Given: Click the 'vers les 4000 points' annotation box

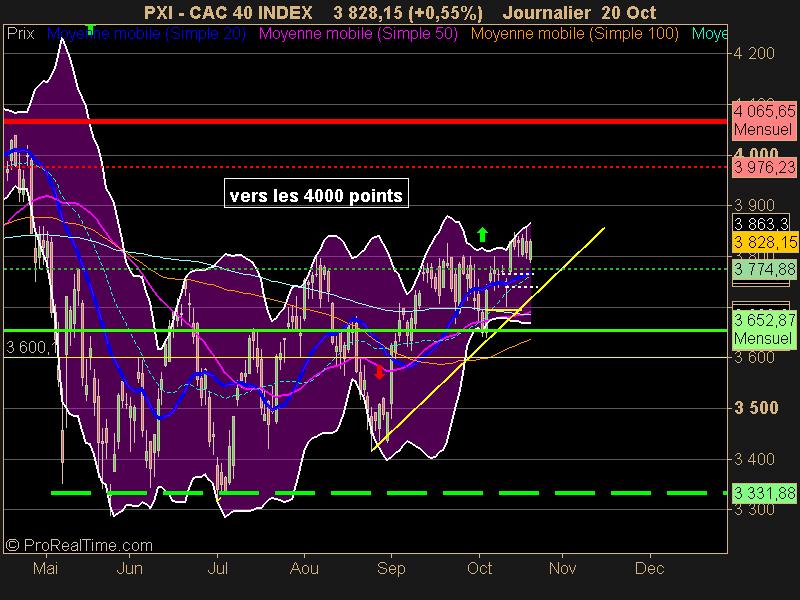Looking at the screenshot, I should click(x=316, y=193).
